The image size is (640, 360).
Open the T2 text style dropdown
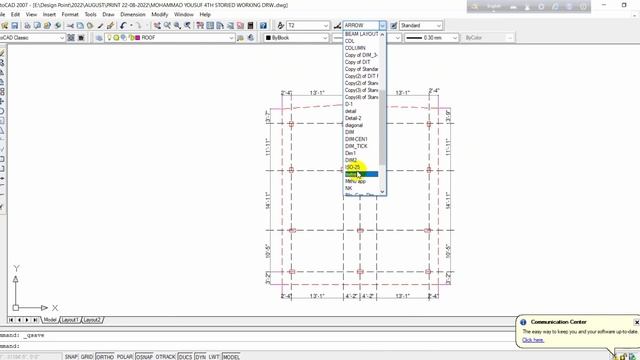(x=326, y=26)
